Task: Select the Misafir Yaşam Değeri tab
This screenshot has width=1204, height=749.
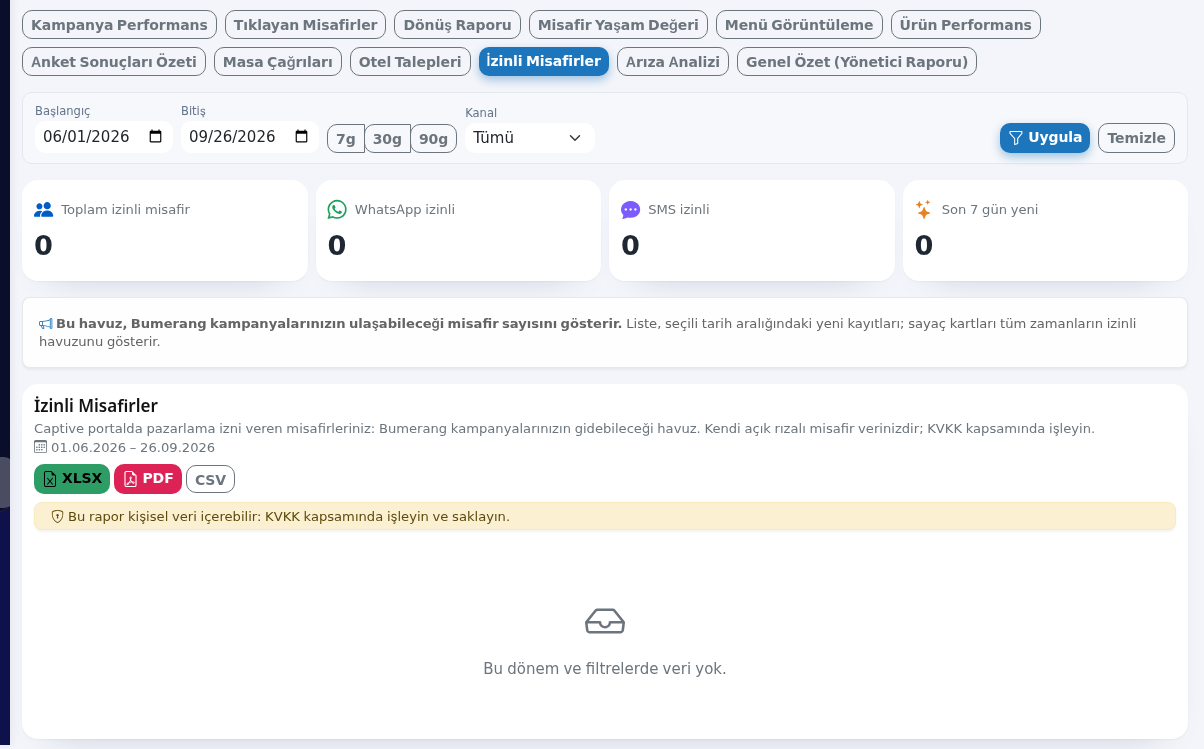Action: 619,25
